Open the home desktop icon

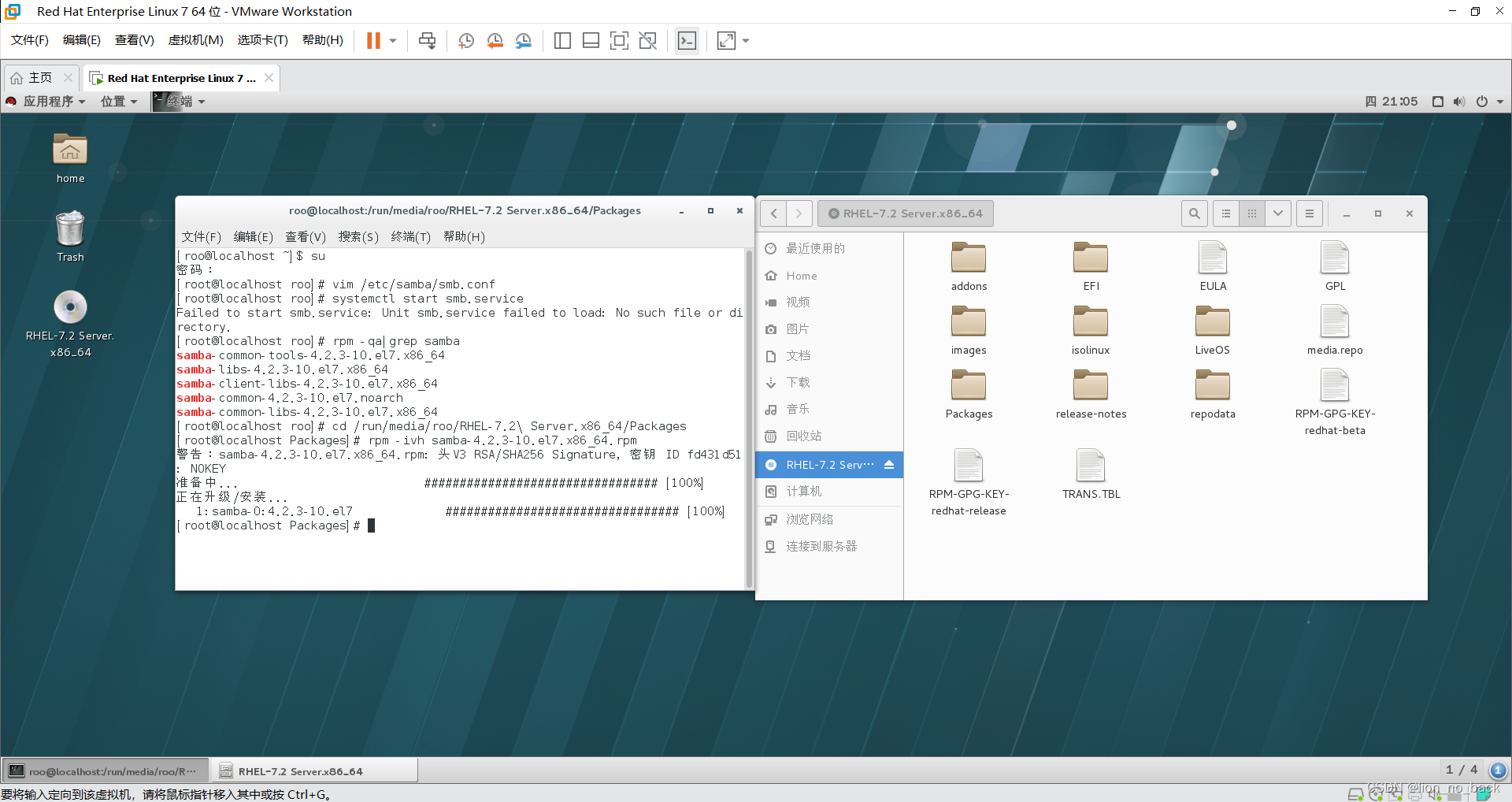[x=70, y=158]
